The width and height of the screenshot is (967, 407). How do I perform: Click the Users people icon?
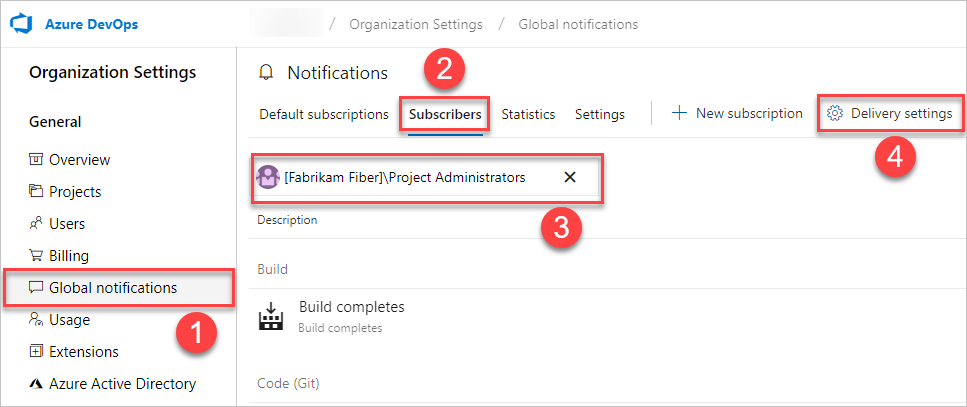point(36,224)
